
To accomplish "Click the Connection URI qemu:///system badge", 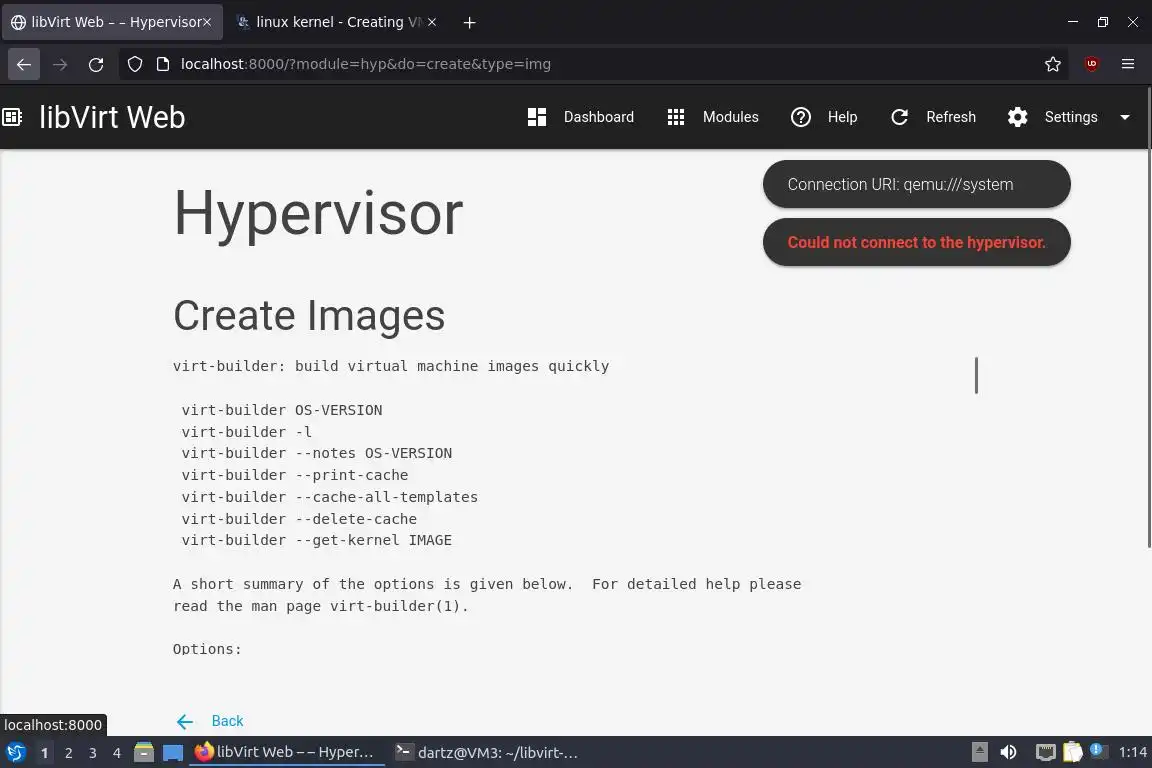I will [x=916, y=184].
